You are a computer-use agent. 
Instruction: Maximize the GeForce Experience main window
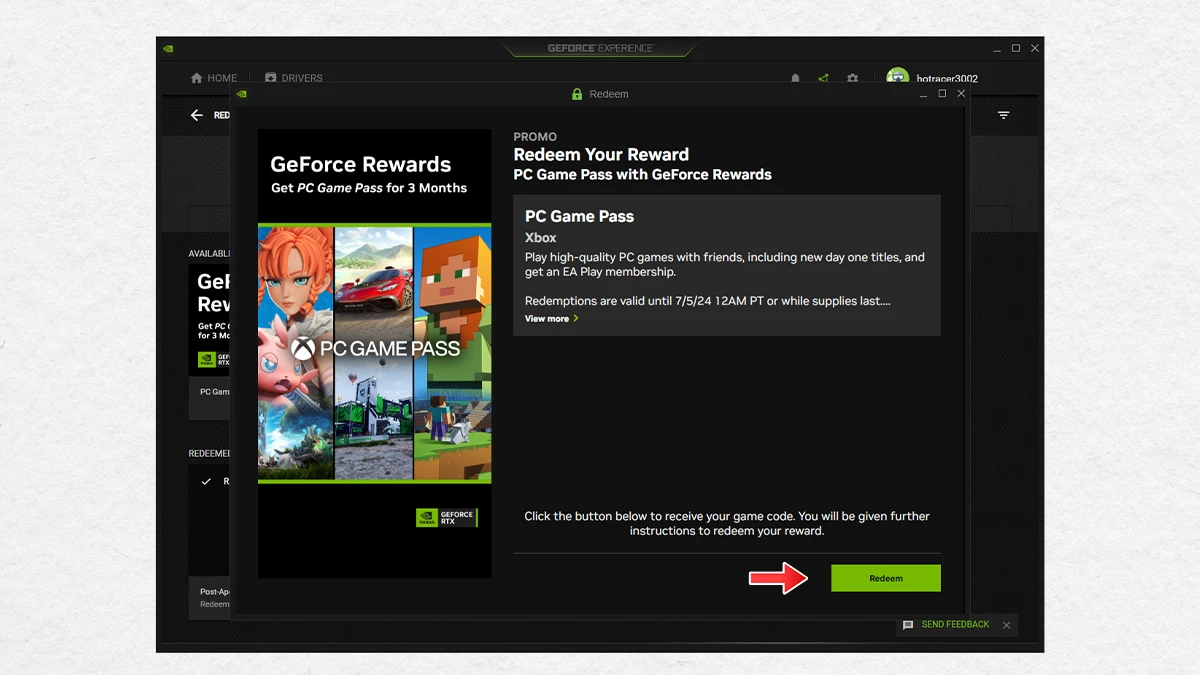click(x=1016, y=48)
